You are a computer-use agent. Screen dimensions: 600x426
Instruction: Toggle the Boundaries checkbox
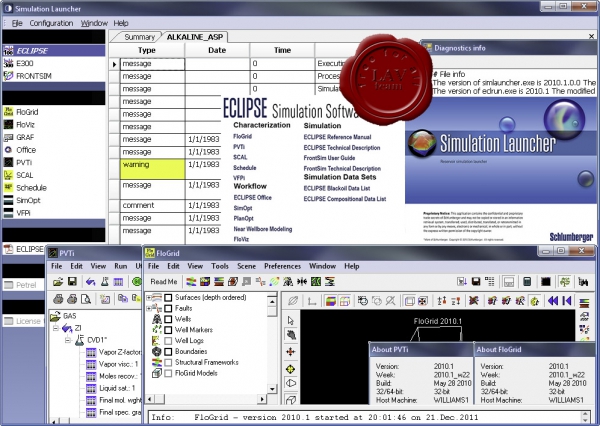(x=168, y=351)
